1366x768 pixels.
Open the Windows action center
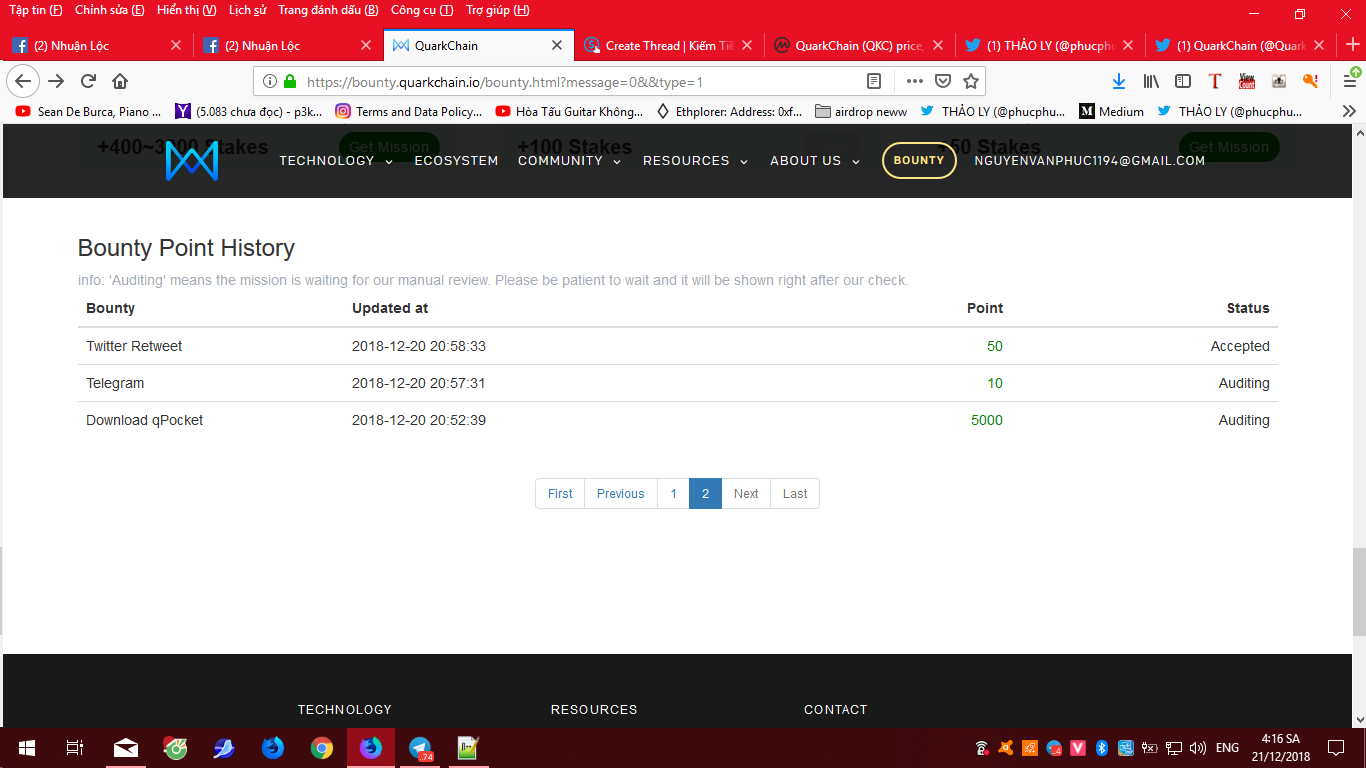(x=1335, y=747)
